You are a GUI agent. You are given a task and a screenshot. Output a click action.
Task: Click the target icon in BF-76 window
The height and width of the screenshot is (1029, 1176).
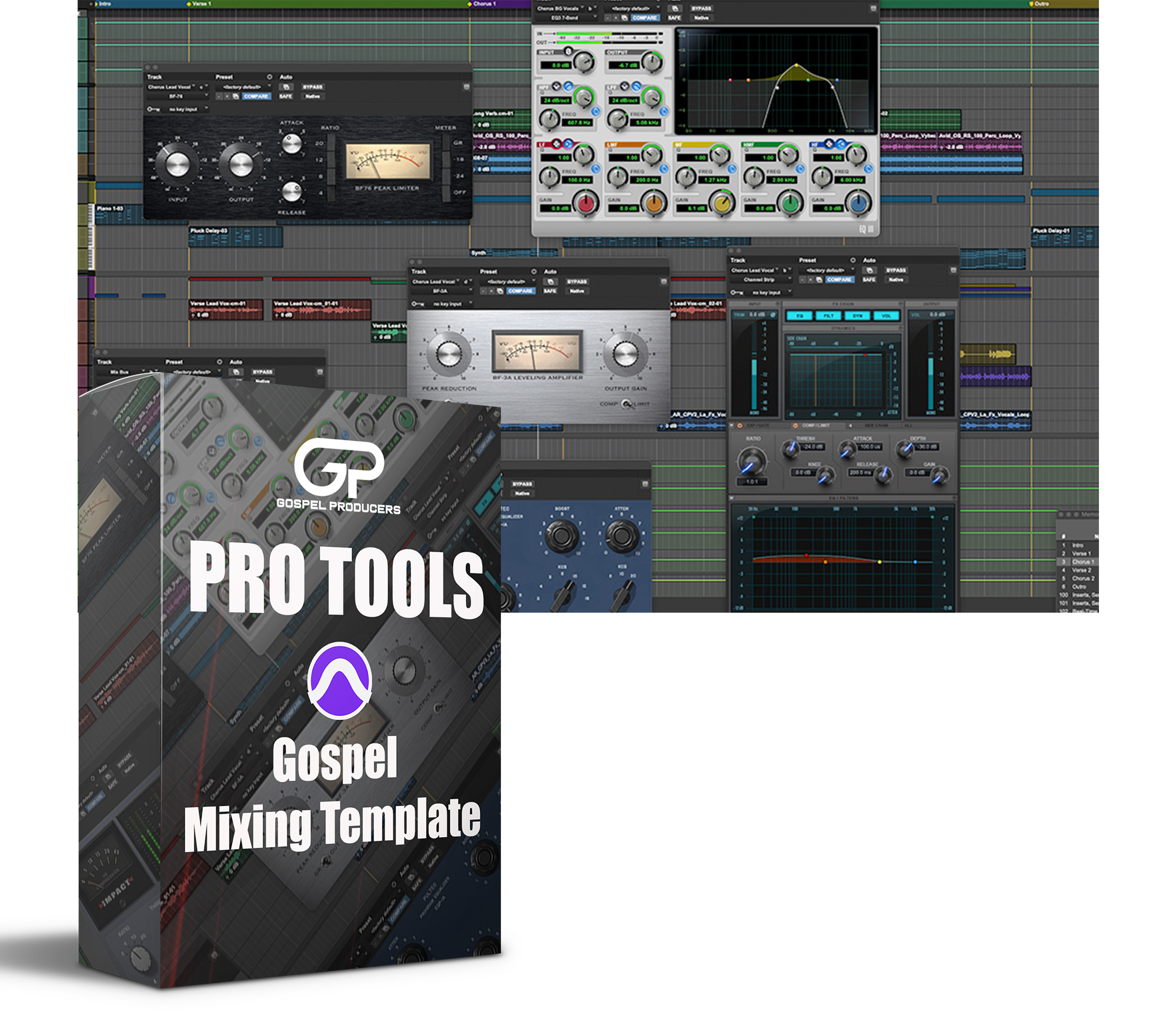point(269,77)
